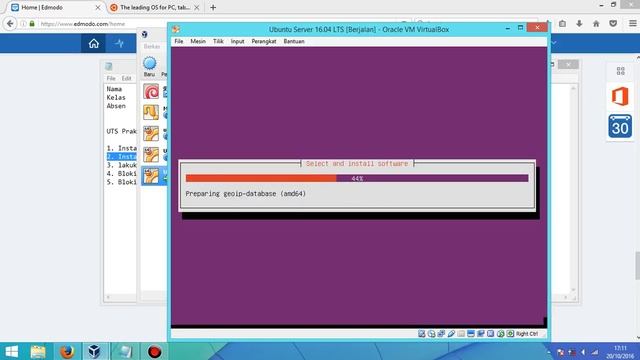The width and height of the screenshot is (640, 360).
Task: Switch to 'The leading OS for PC' tab
Action: tap(155, 7)
